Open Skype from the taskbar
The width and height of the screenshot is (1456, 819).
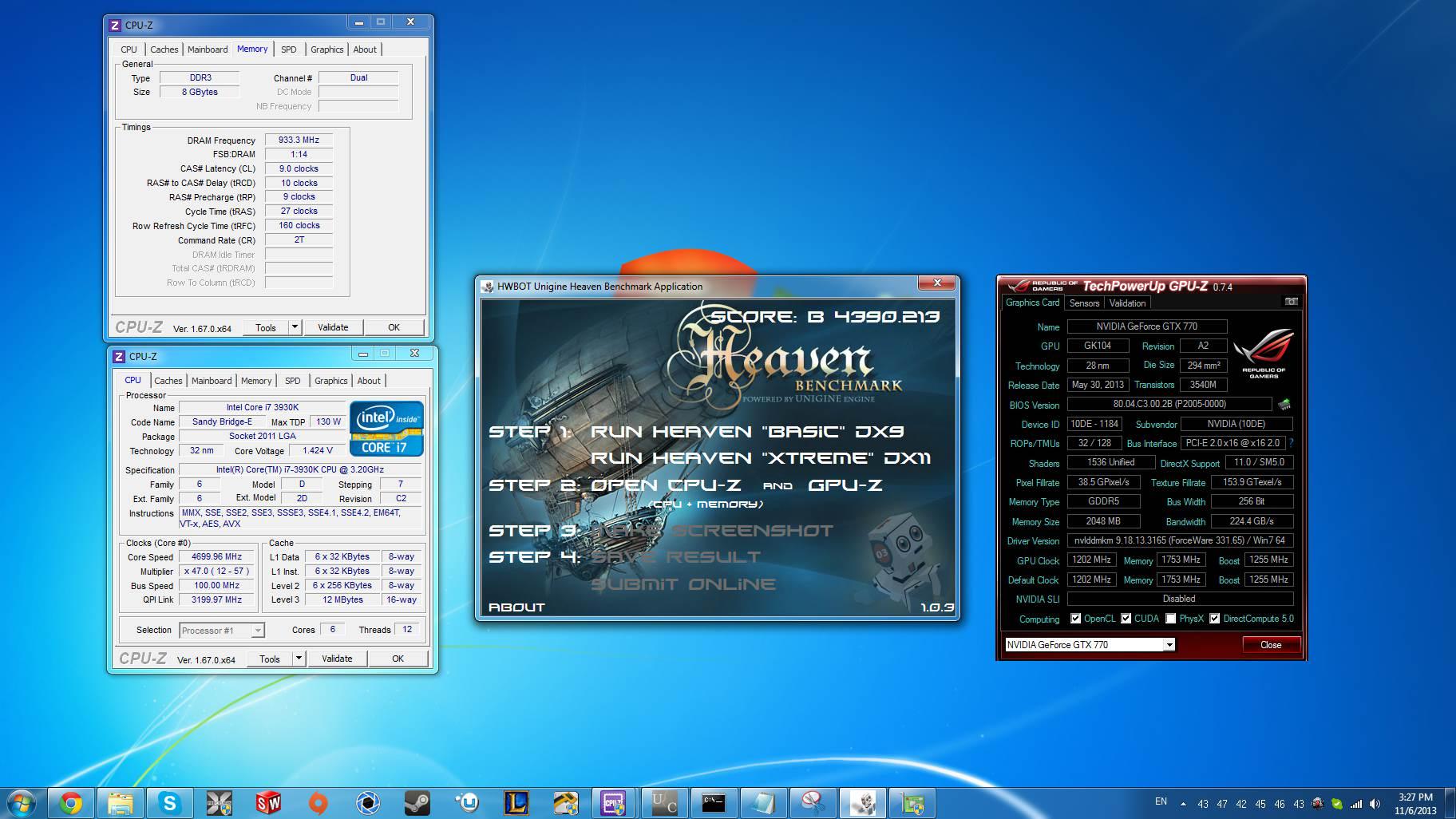[169, 803]
